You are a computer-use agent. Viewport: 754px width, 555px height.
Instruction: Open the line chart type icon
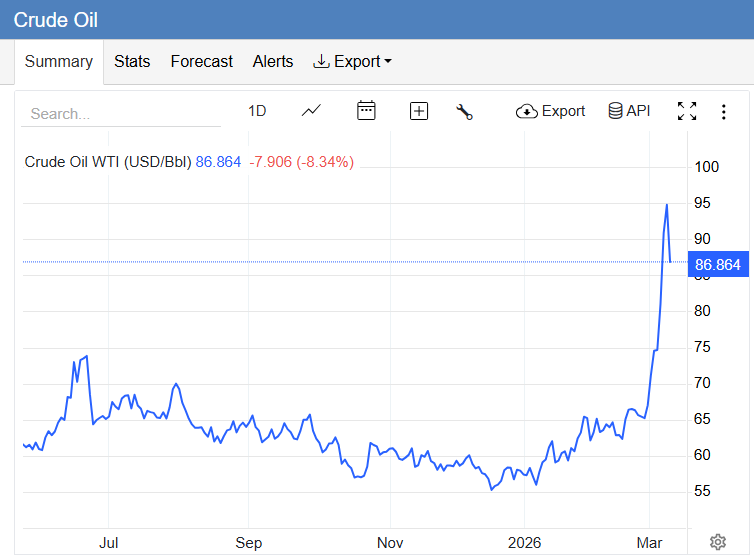[311, 111]
